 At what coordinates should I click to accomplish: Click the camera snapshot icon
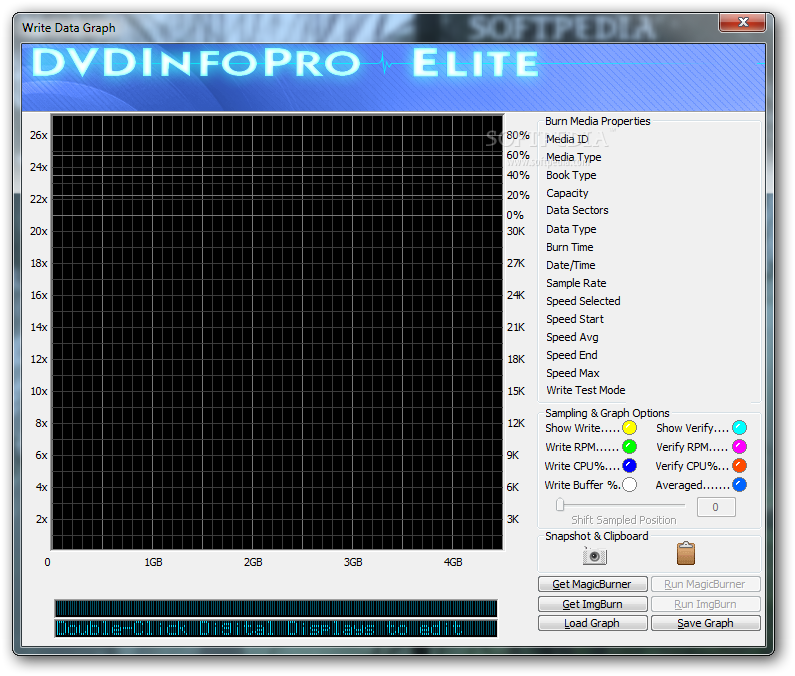point(595,555)
